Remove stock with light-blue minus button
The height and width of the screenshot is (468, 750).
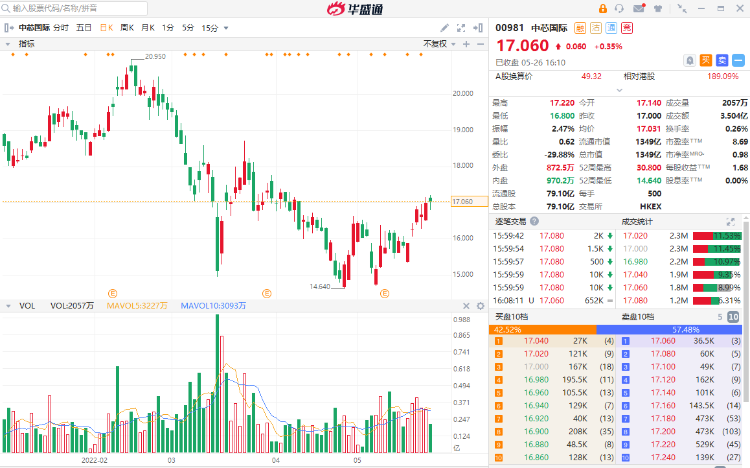[x=739, y=60]
